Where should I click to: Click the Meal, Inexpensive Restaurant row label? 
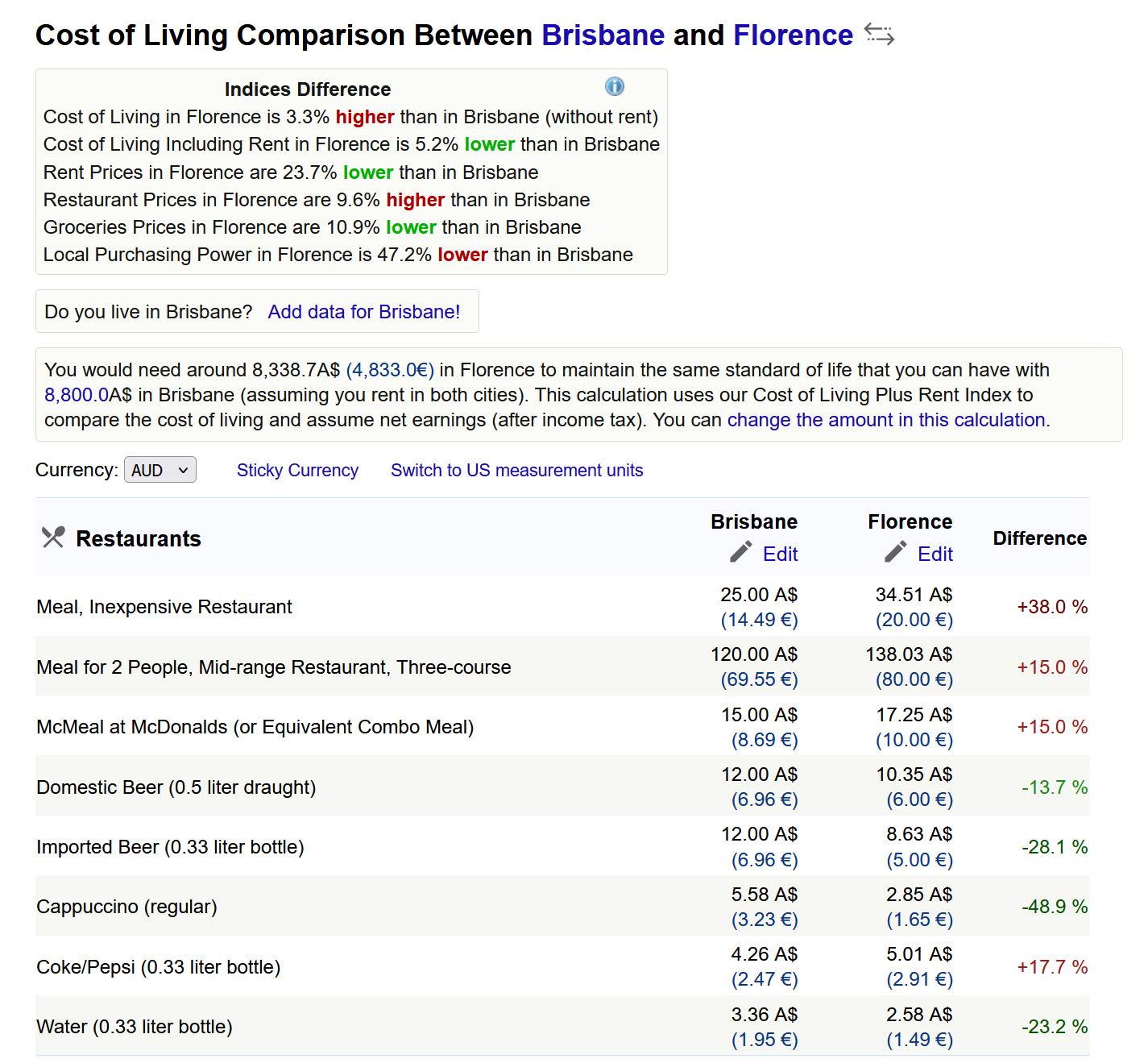point(164,607)
